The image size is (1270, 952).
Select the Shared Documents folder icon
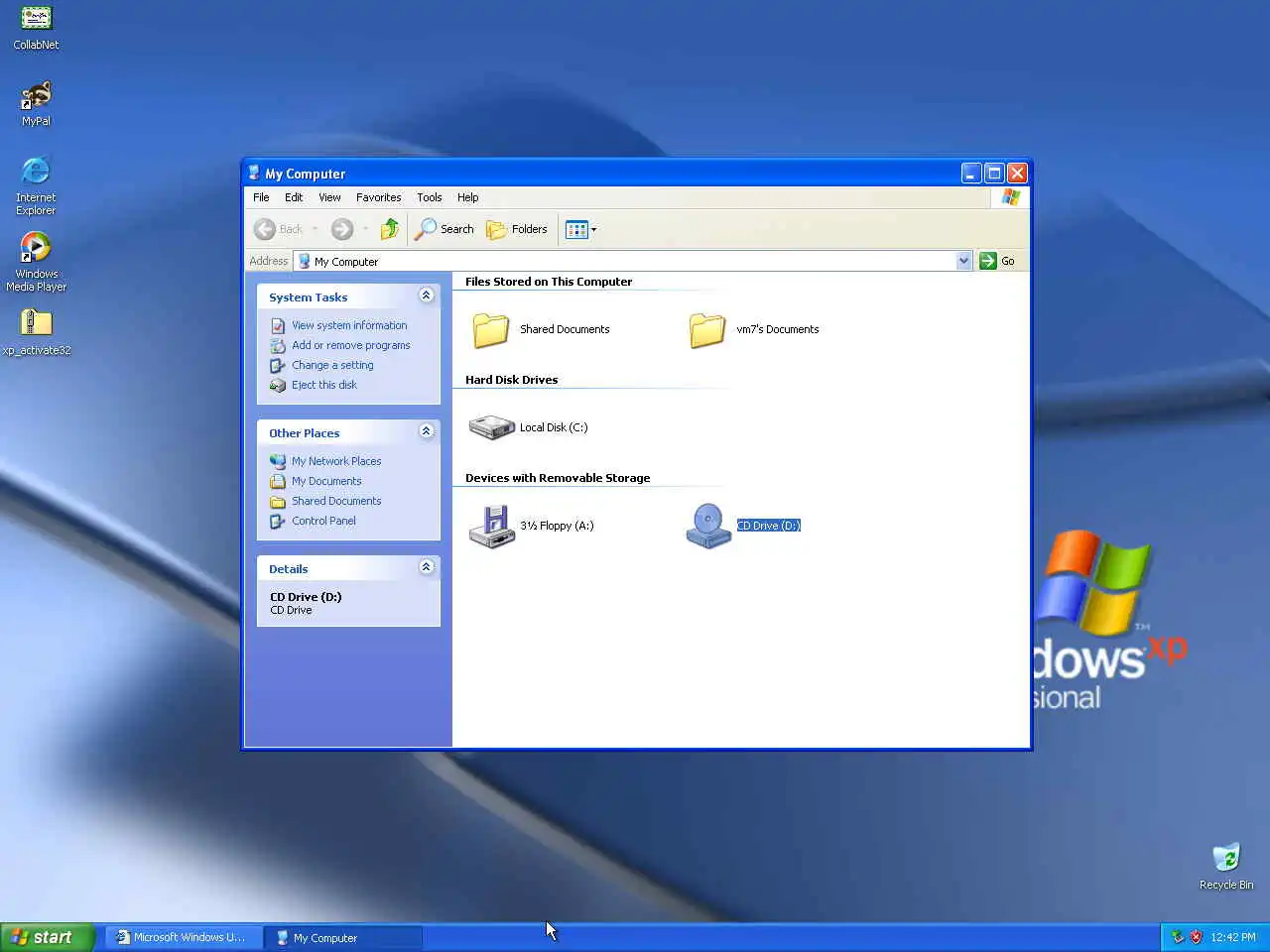coord(491,329)
